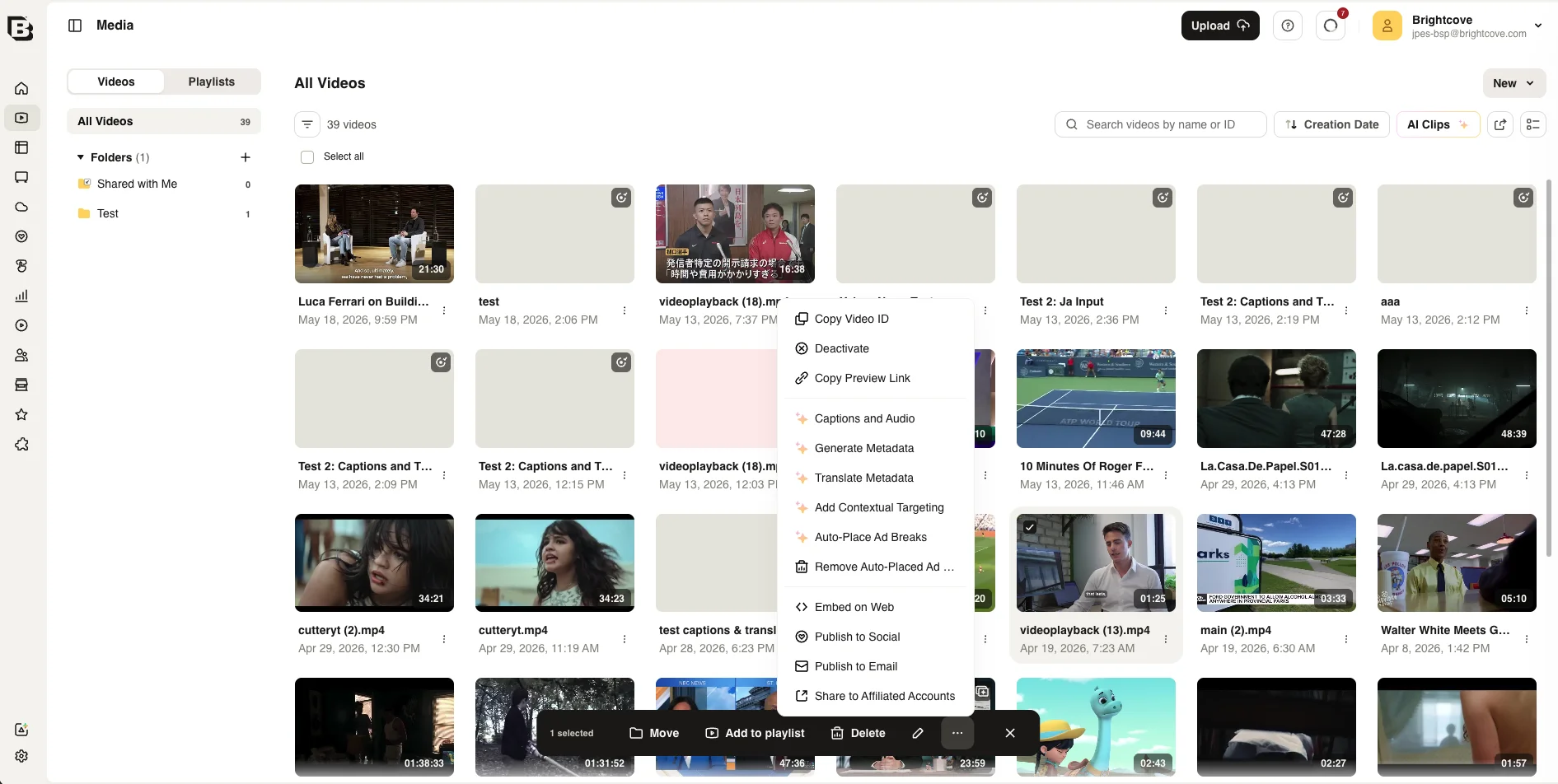1558x784 pixels.
Task: Open the Home icon in left sidebar
Action: point(22,88)
